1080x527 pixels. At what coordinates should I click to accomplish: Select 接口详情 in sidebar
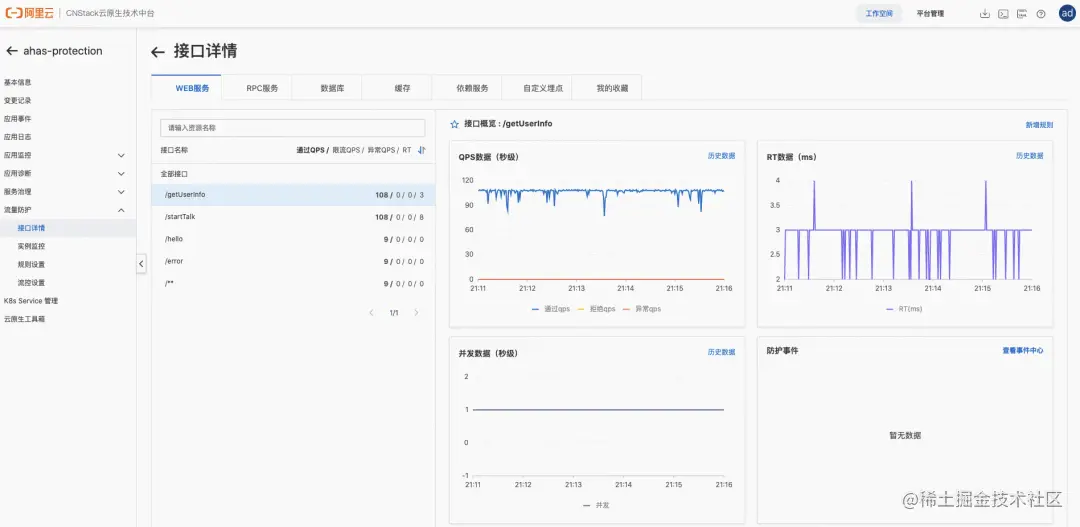click(x=68, y=228)
